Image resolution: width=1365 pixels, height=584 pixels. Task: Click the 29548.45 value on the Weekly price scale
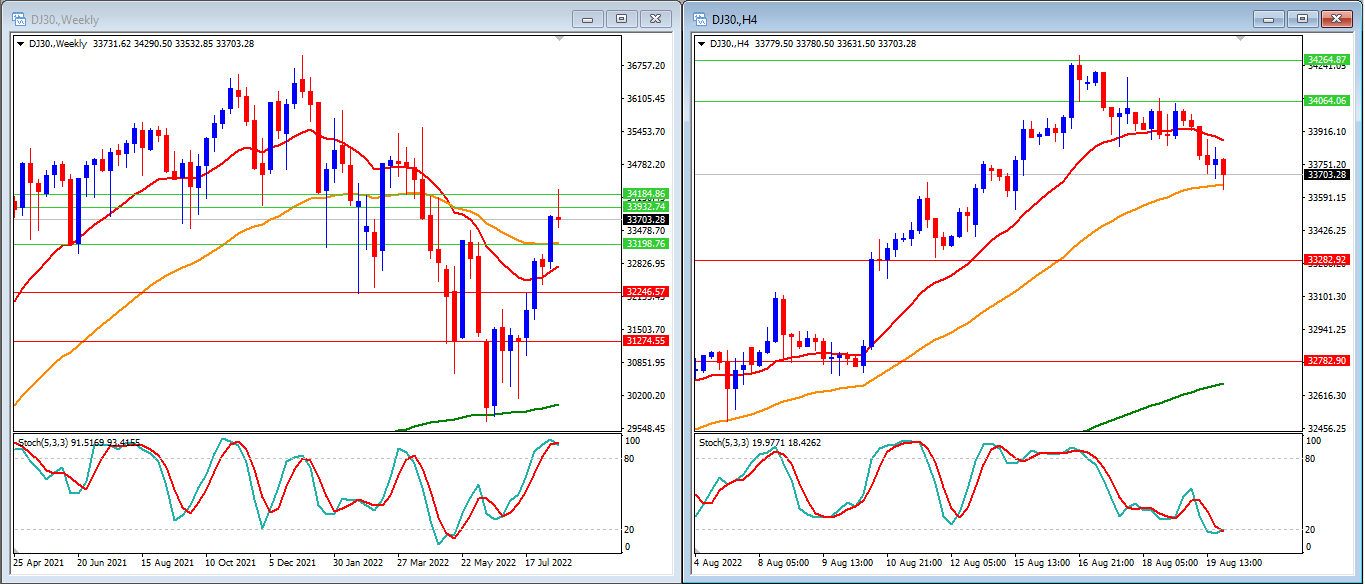(647, 429)
